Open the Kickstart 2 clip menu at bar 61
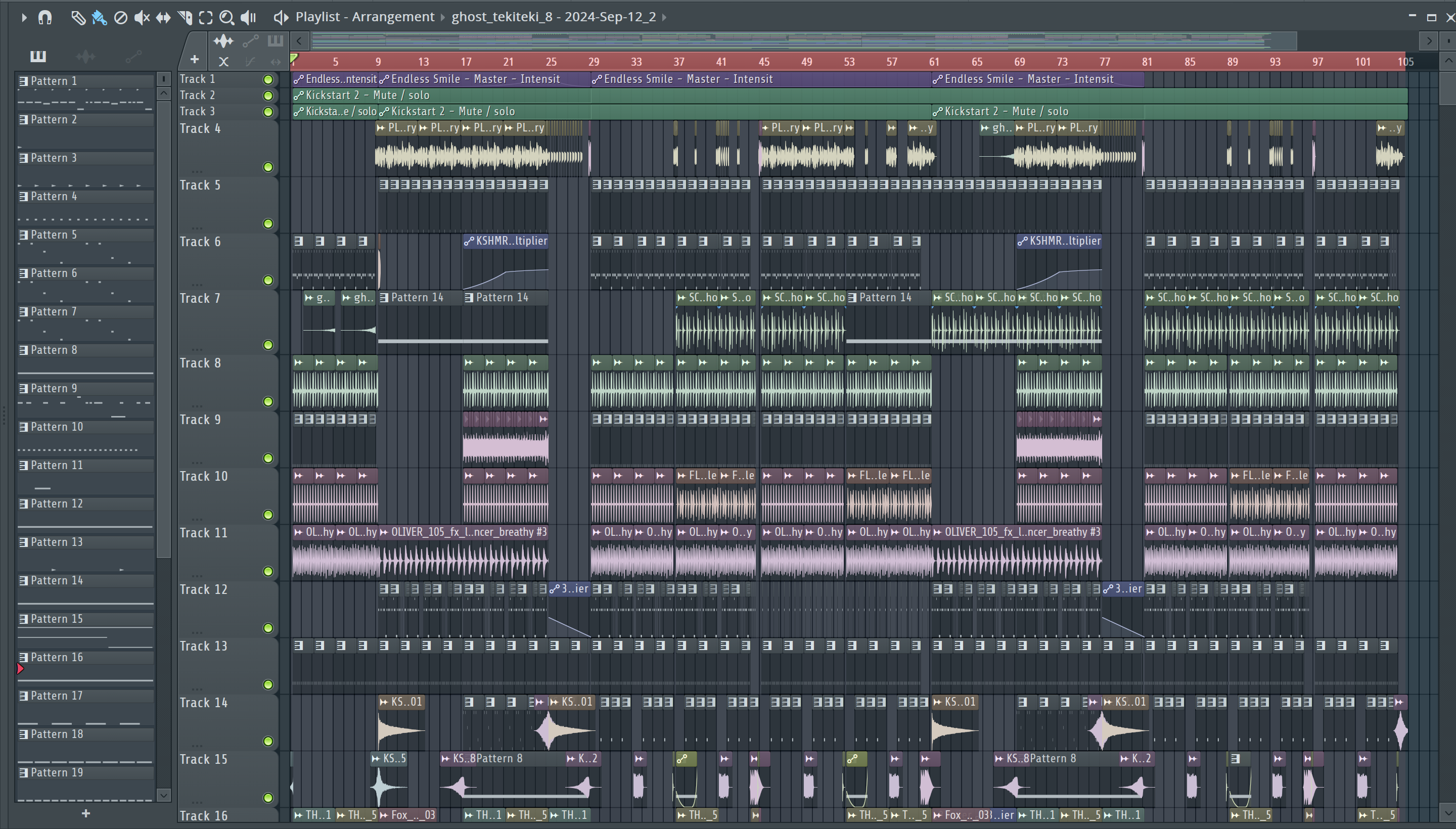The width and height of the screenshot is (1456, 829). pyautogui.click(x=938, y=112)
